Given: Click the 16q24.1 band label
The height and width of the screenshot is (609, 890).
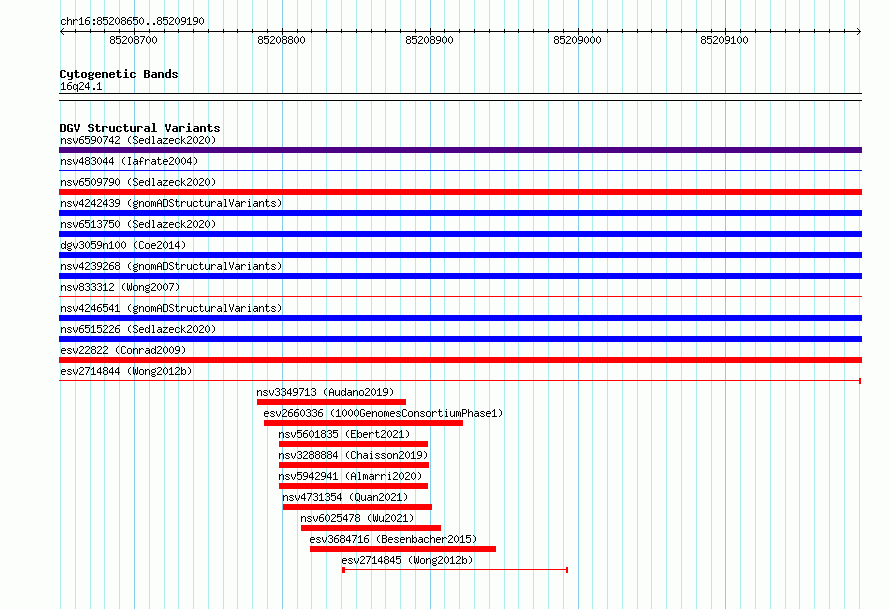Looking at the screenshot, I should coord(81,86).
